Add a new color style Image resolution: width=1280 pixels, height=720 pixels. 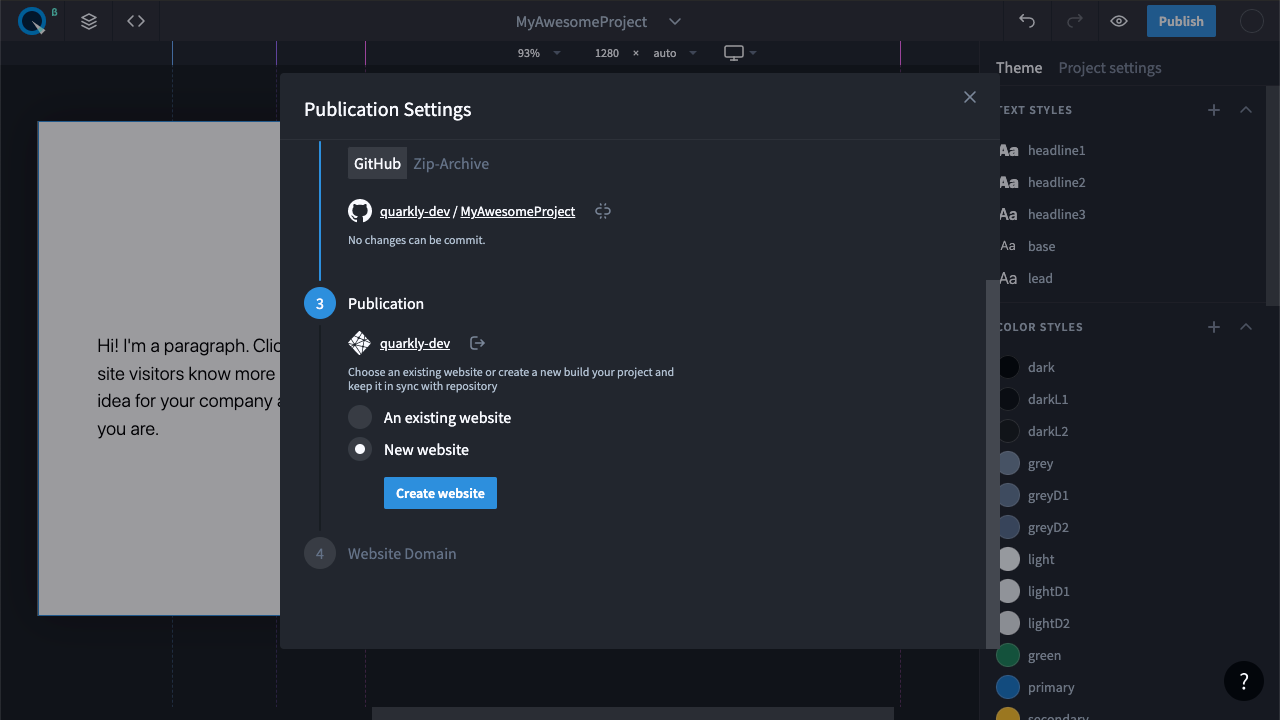coord(1214,327)
